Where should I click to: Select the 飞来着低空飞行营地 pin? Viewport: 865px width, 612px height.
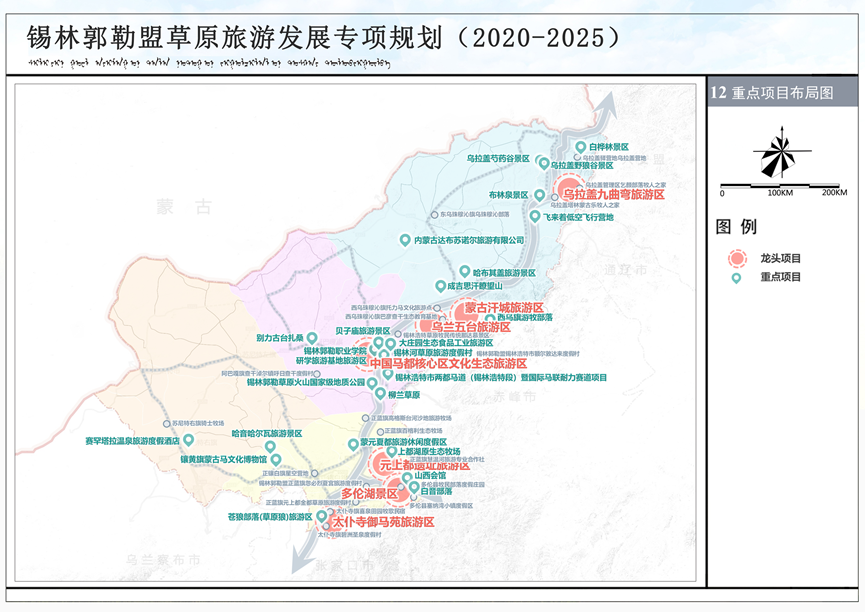[536, 216]
